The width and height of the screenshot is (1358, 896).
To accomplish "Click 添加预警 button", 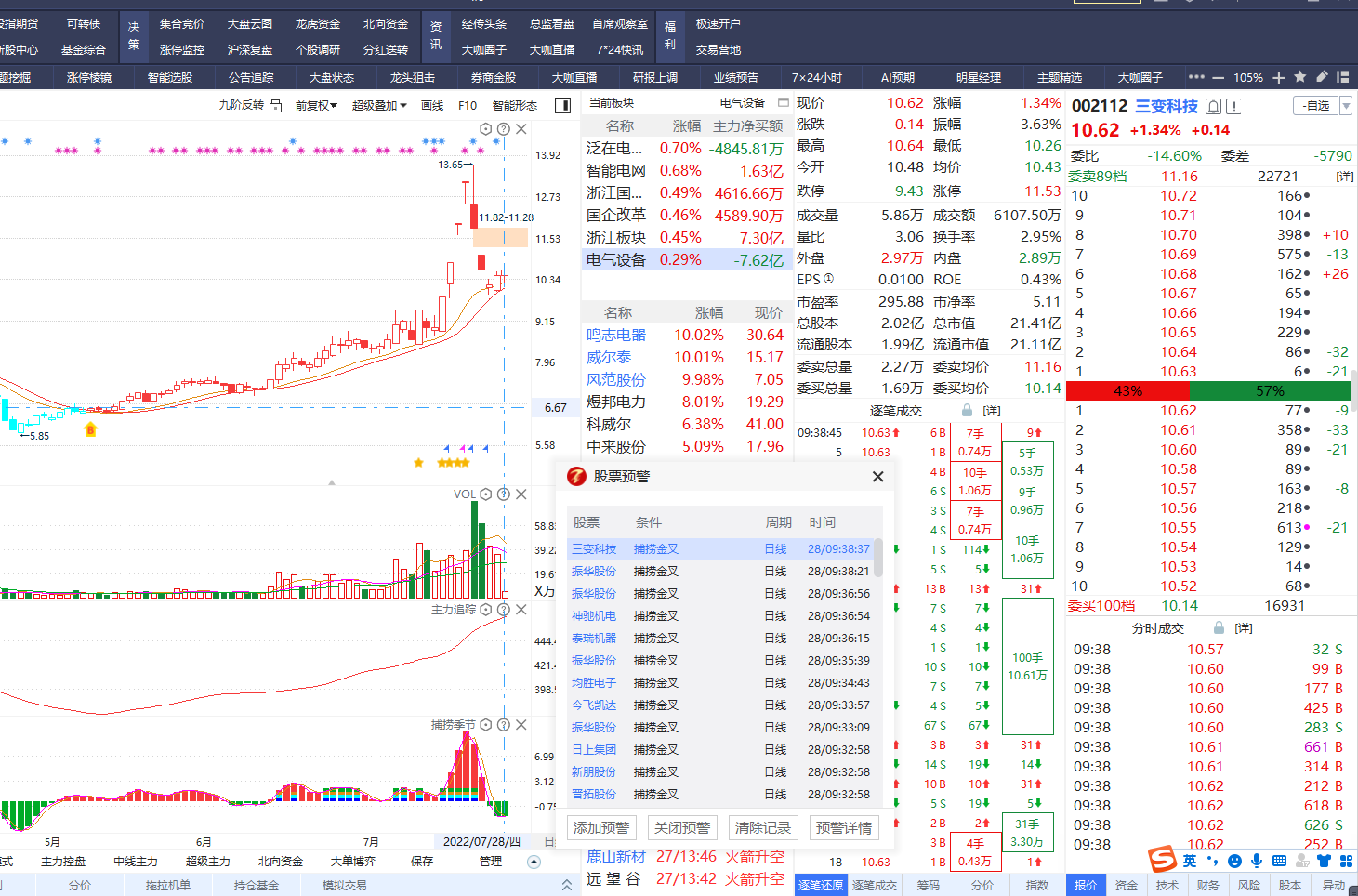I will click(x=601, y=827).
